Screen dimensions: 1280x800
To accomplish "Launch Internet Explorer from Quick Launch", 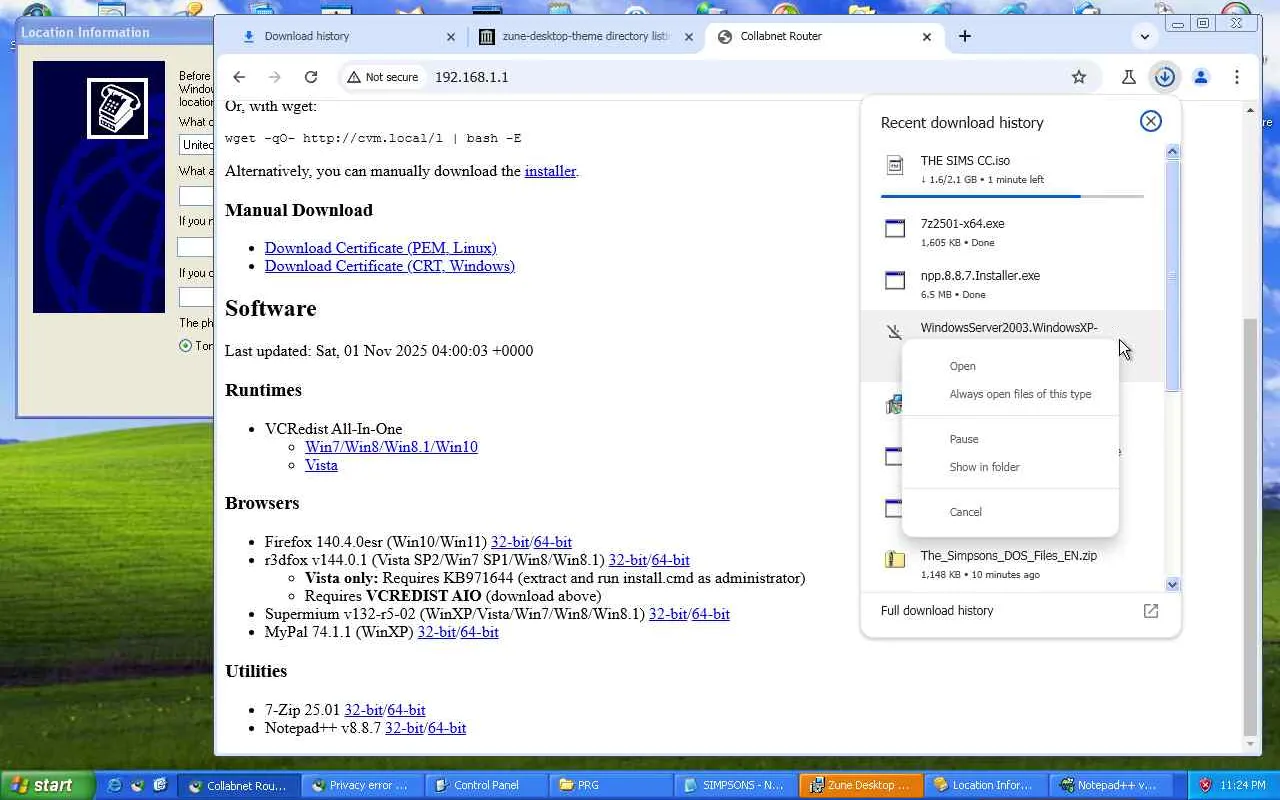I will [114, 785].
